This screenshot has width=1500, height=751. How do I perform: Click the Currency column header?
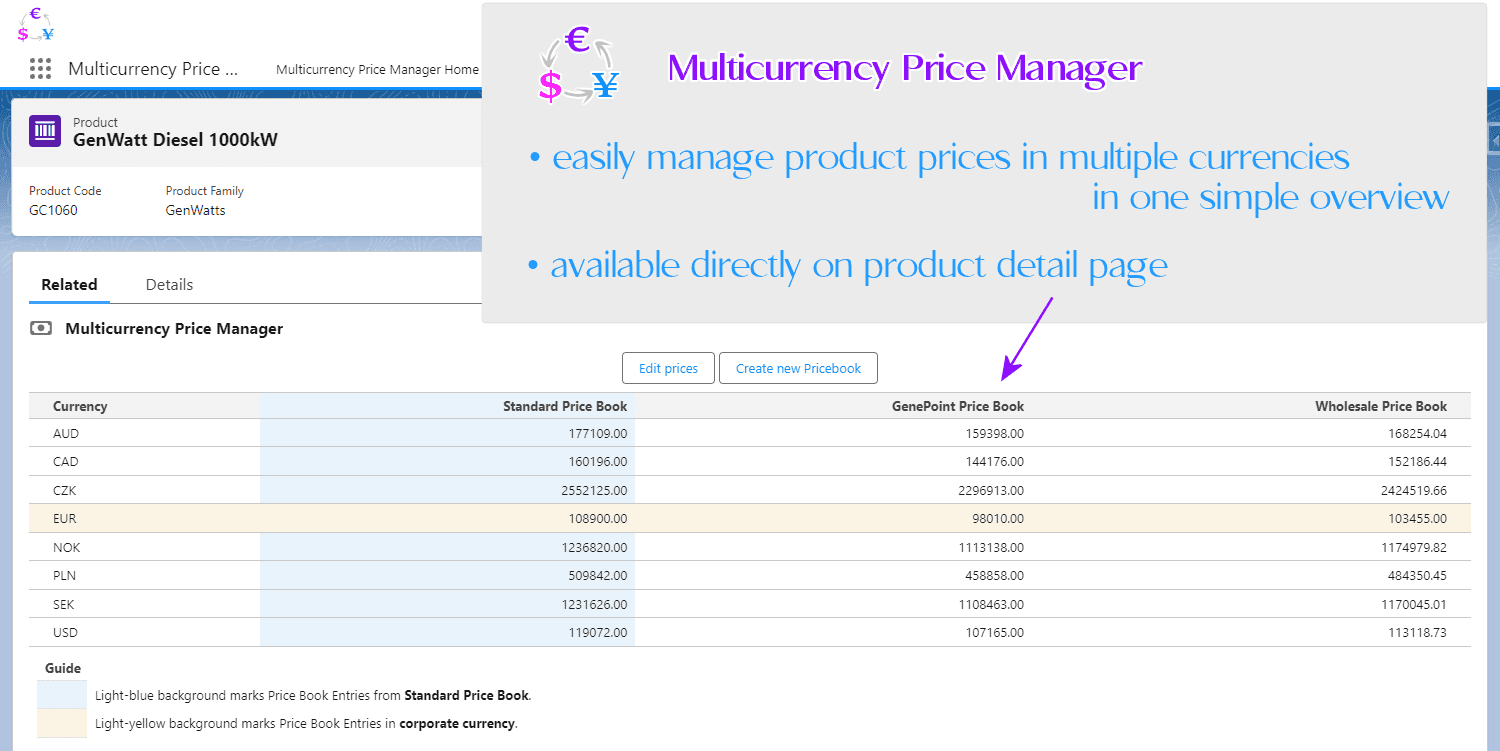click(80, 406)
